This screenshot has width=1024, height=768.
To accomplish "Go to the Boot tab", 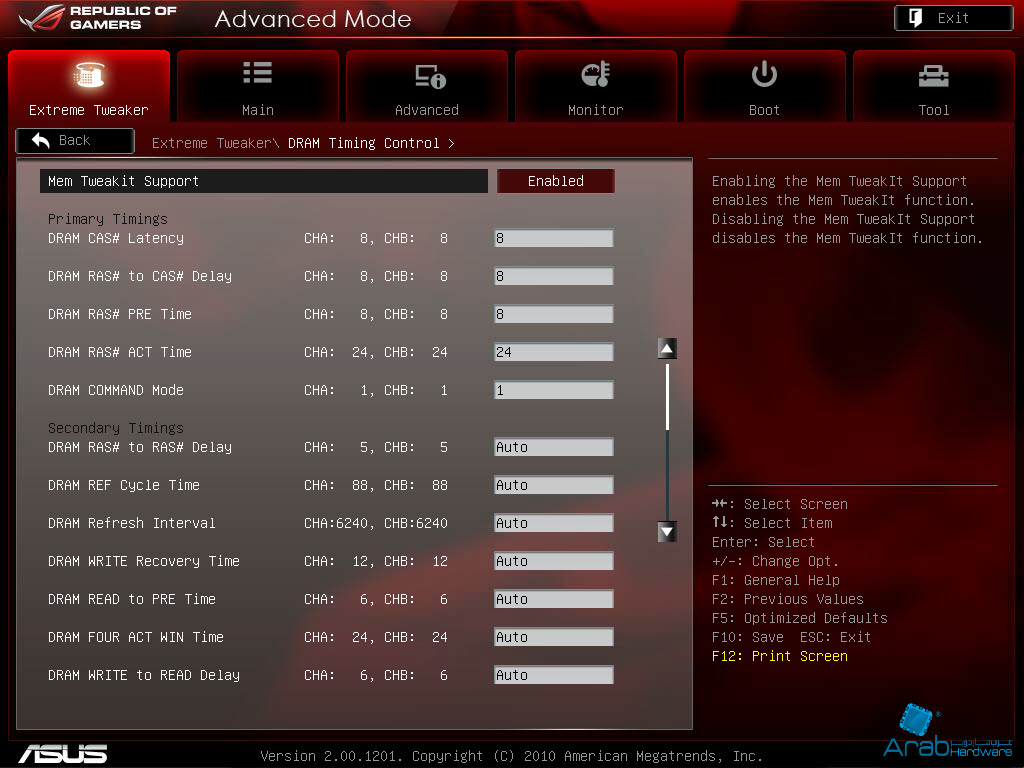I will coord(765,86).
